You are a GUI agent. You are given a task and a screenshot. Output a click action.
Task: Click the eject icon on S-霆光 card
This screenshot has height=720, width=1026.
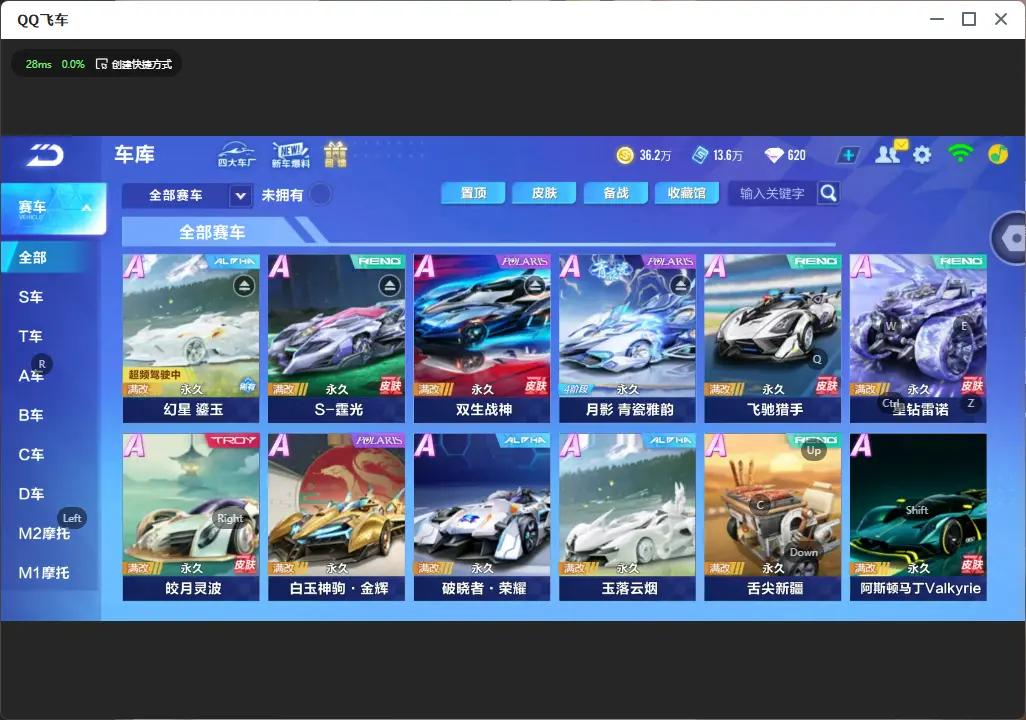click(x=389, y=285)
